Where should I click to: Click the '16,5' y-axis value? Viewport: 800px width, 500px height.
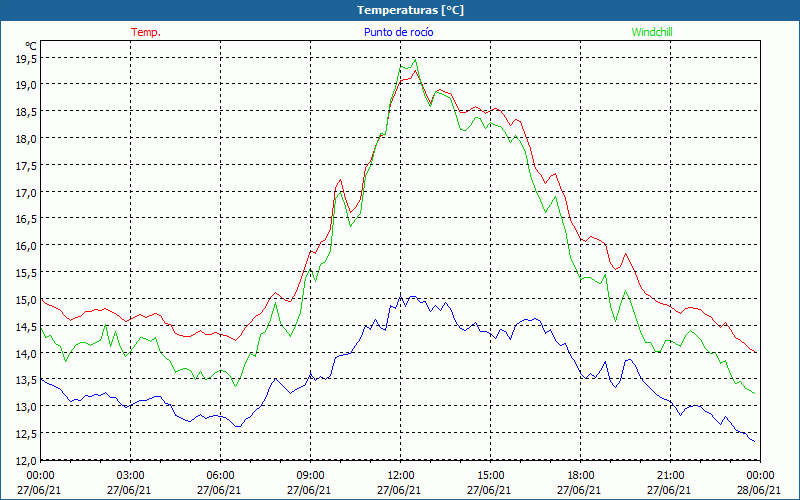(x=26, y=219)
